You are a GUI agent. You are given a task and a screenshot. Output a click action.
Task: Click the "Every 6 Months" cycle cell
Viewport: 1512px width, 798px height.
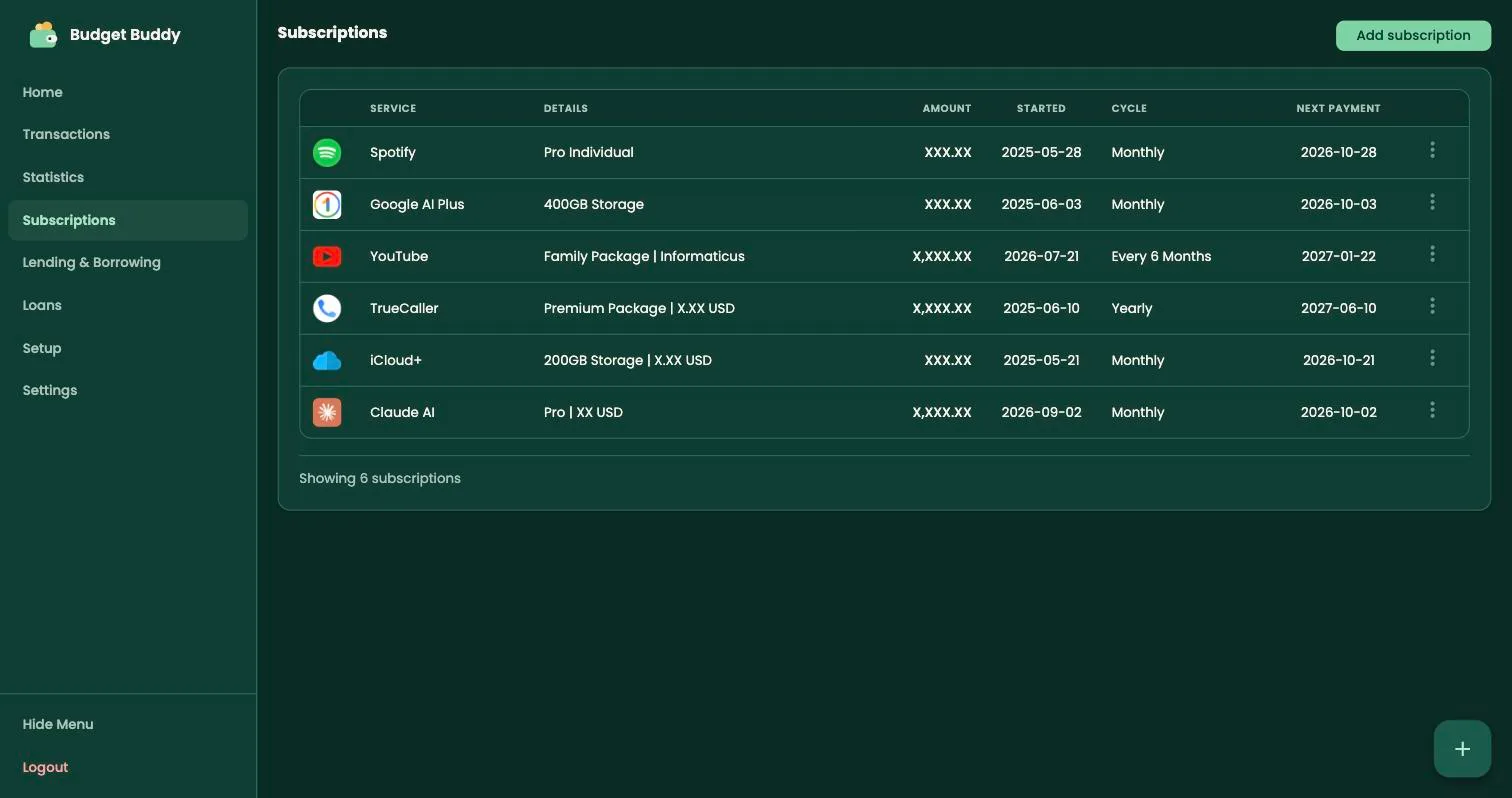click(1161, 256)
